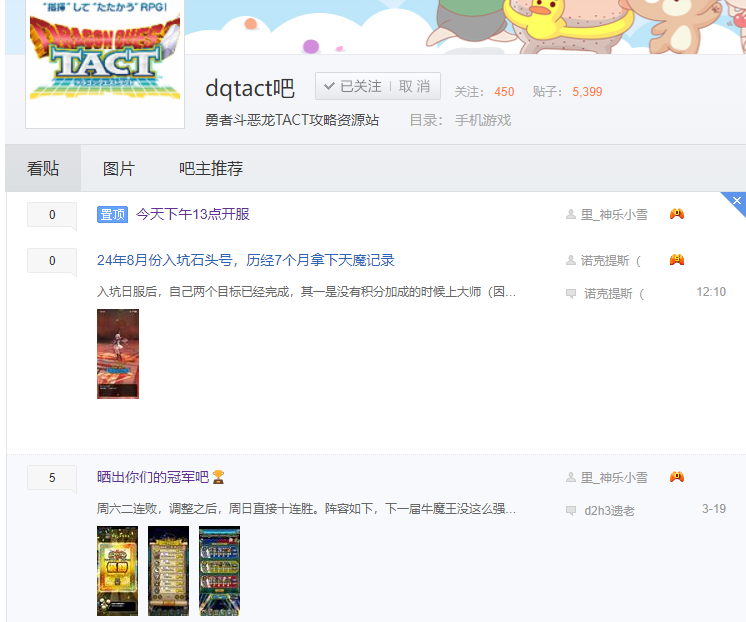Click the 3-19 last reply date
This screenshot has width=746, height=622.
coord(714,509)
